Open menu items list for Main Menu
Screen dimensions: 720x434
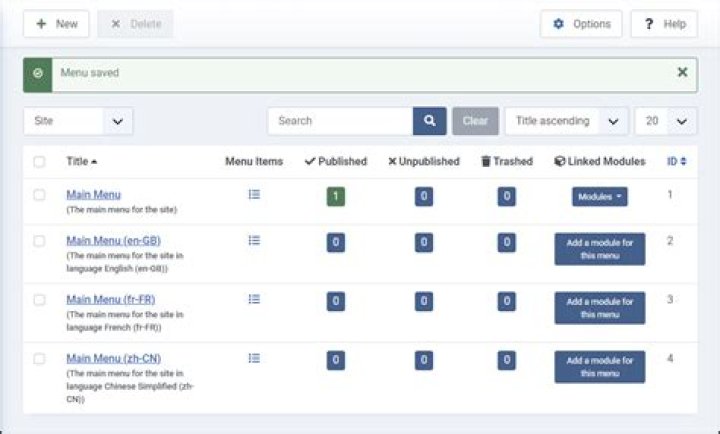tap(254, 195)
